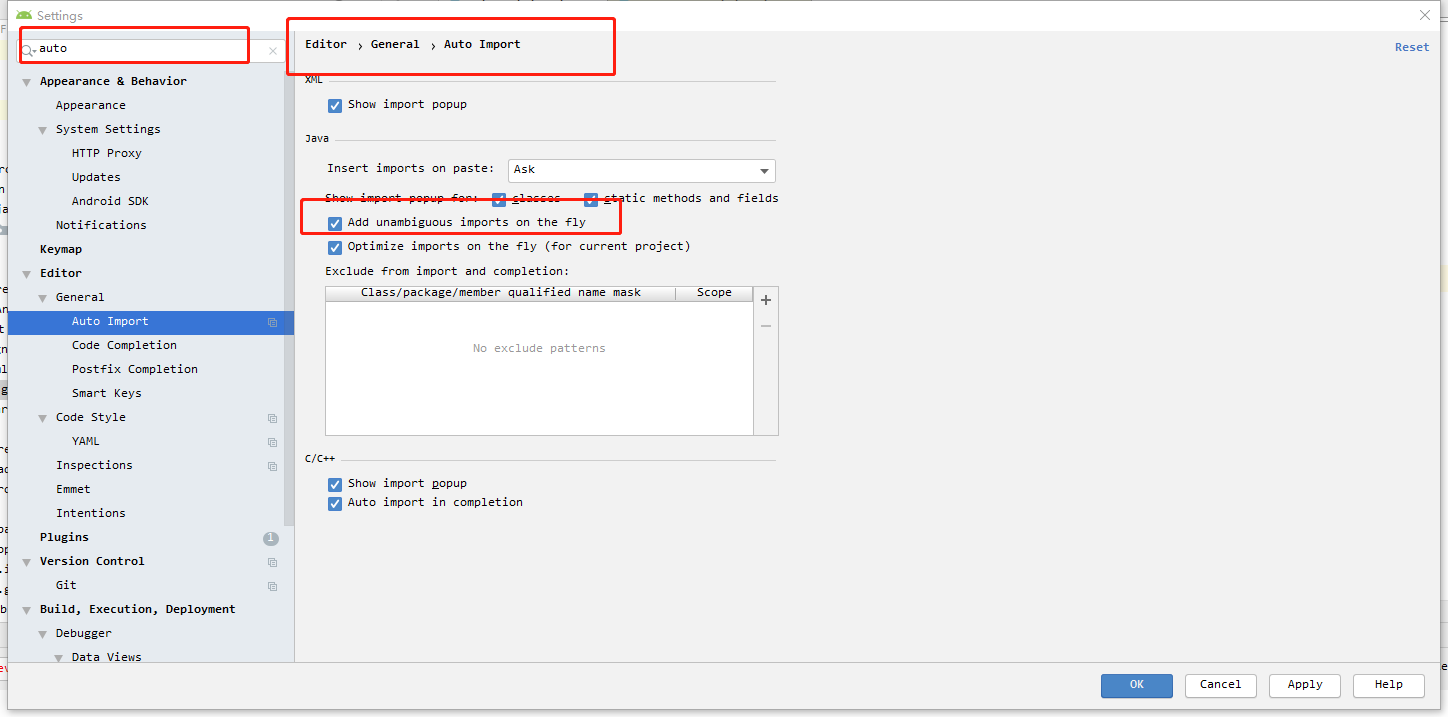
Task: Collapse Appearance & Behavior tree section
Action: tap(27, 82)
